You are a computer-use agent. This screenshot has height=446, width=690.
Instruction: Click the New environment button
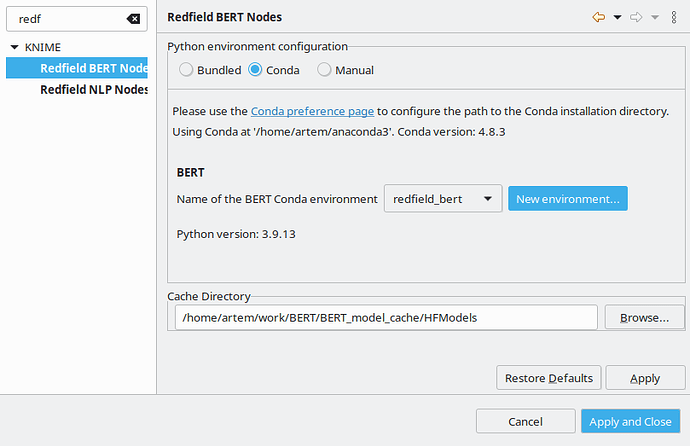tap(568, 199)
